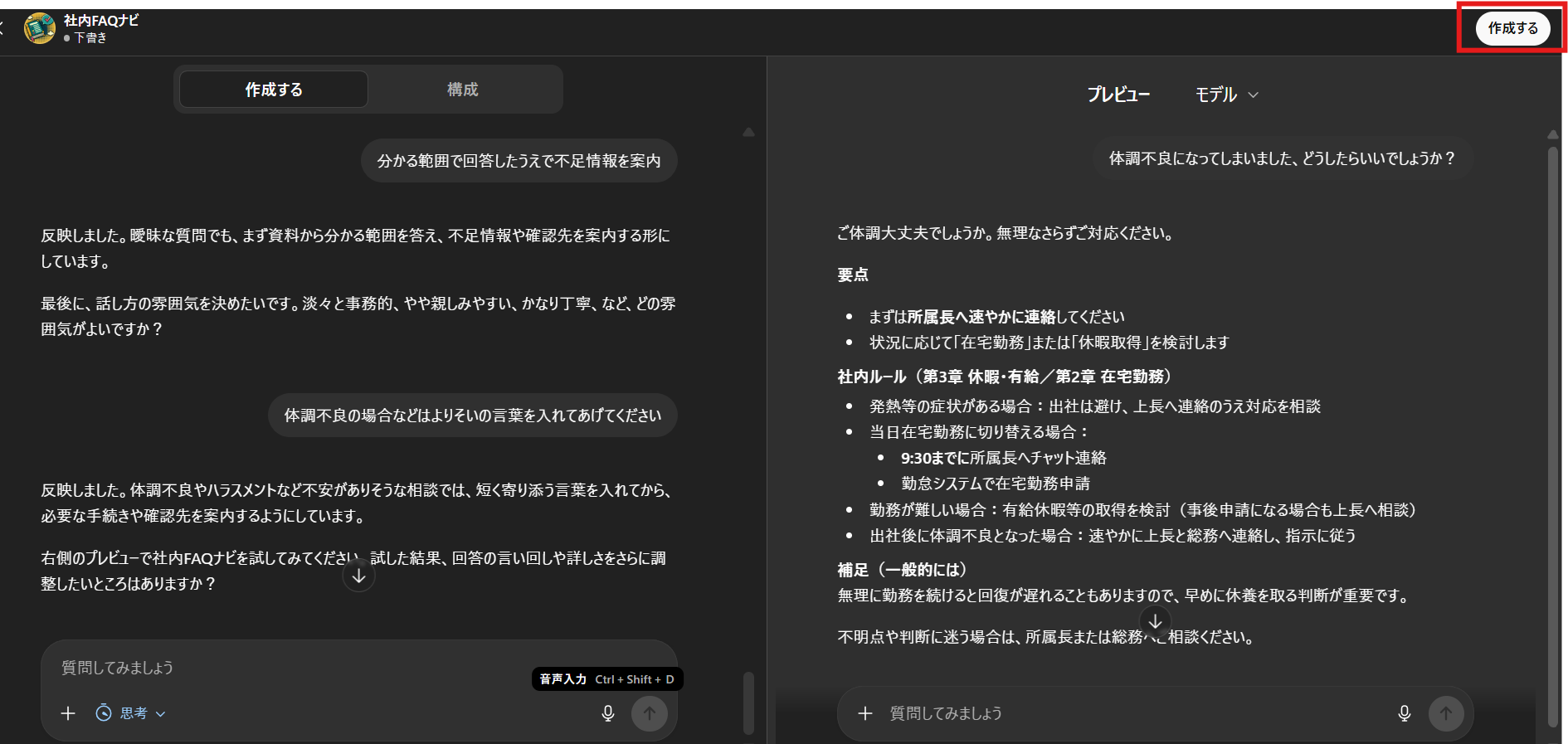Viewport: 1568px width, 744px height.
Task: Click the preview pane vertical scrollbar
Action: click(x=1552, y=415)
